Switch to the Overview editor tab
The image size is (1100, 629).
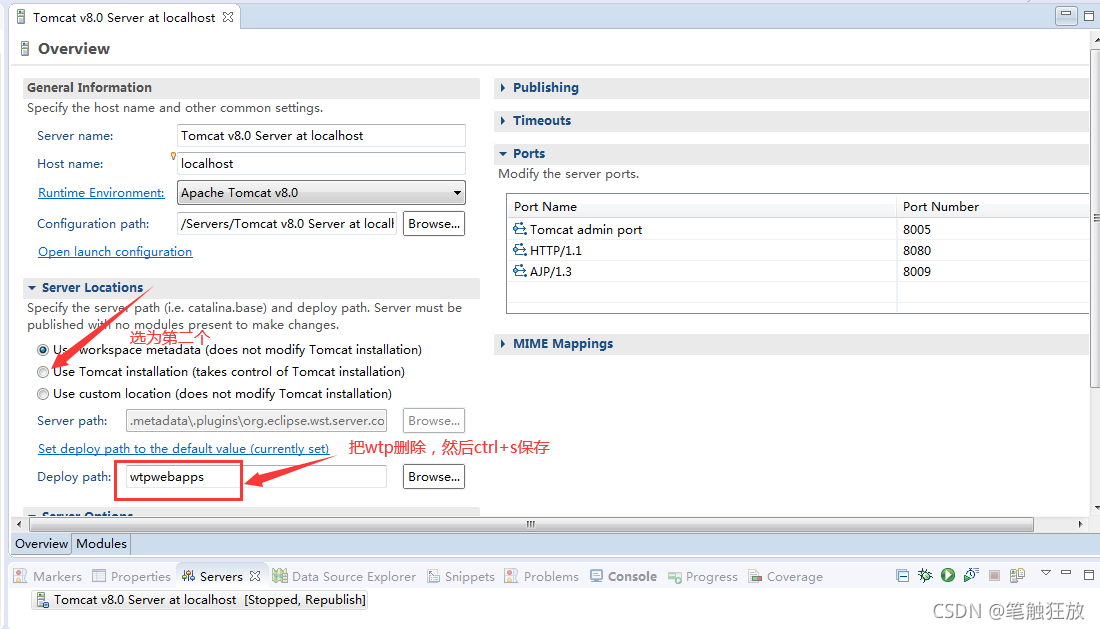click(41, 543)
